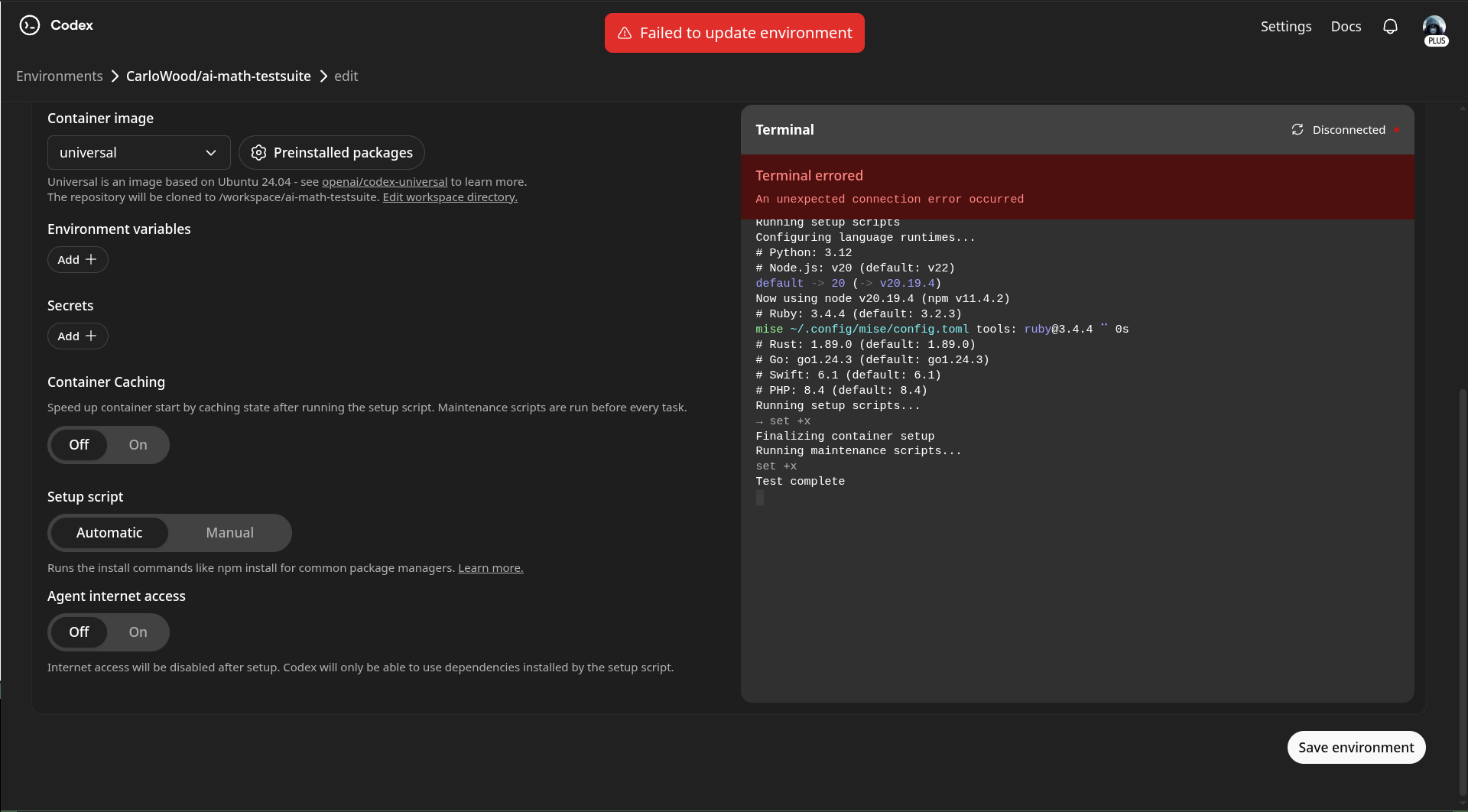Click the mise config.toml terminal line
The image size is (1468, 812).
[942, 330]
